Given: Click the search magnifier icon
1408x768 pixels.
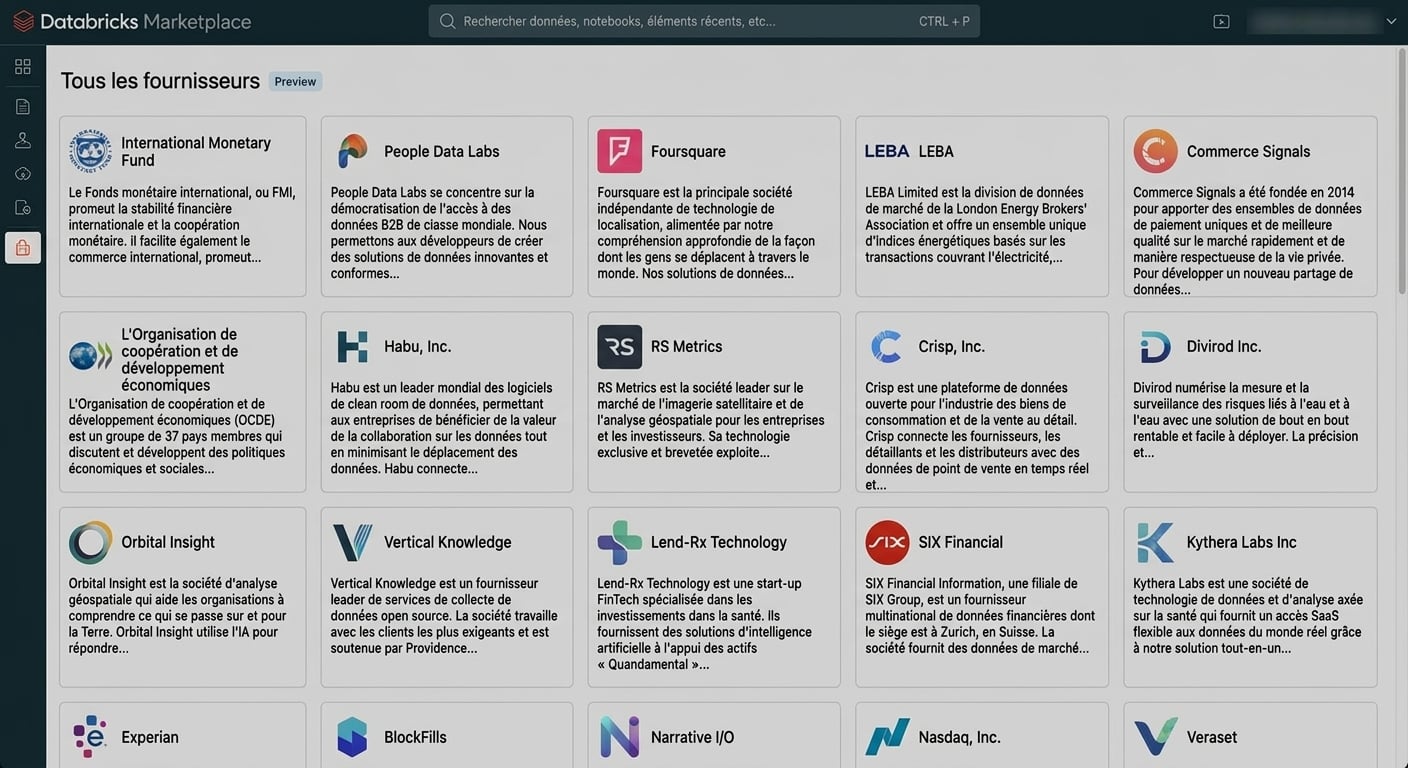Looking at the screenshot, I should [447, 21].
